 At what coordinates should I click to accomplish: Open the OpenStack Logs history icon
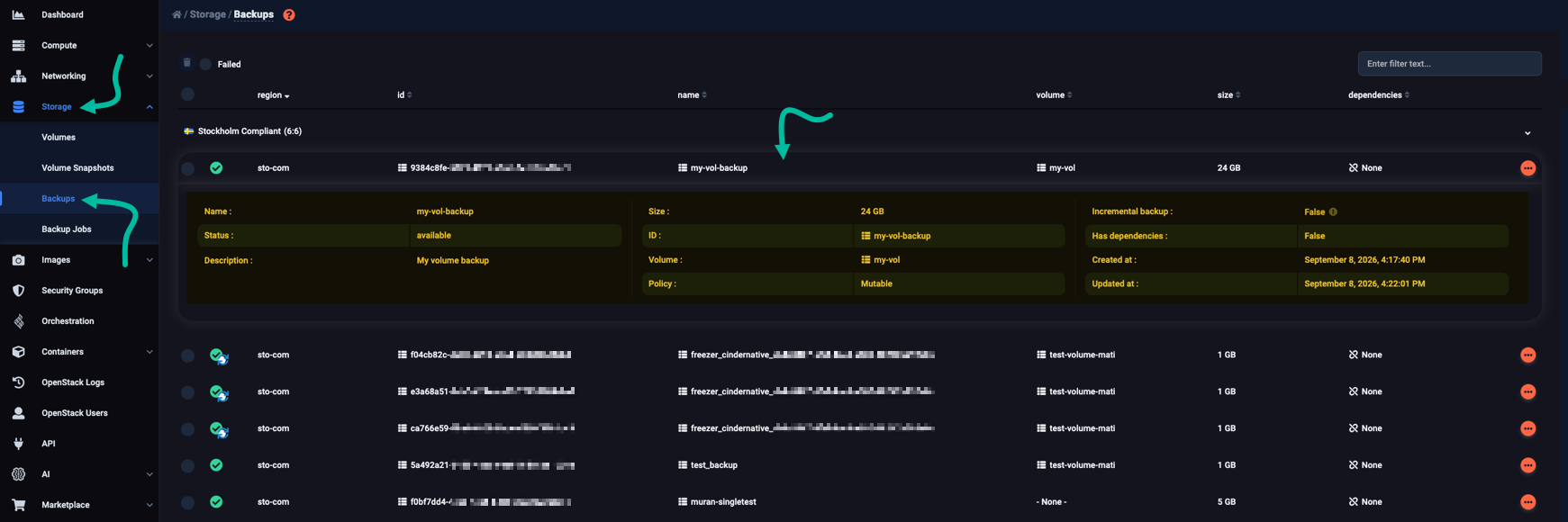(18, 382)
